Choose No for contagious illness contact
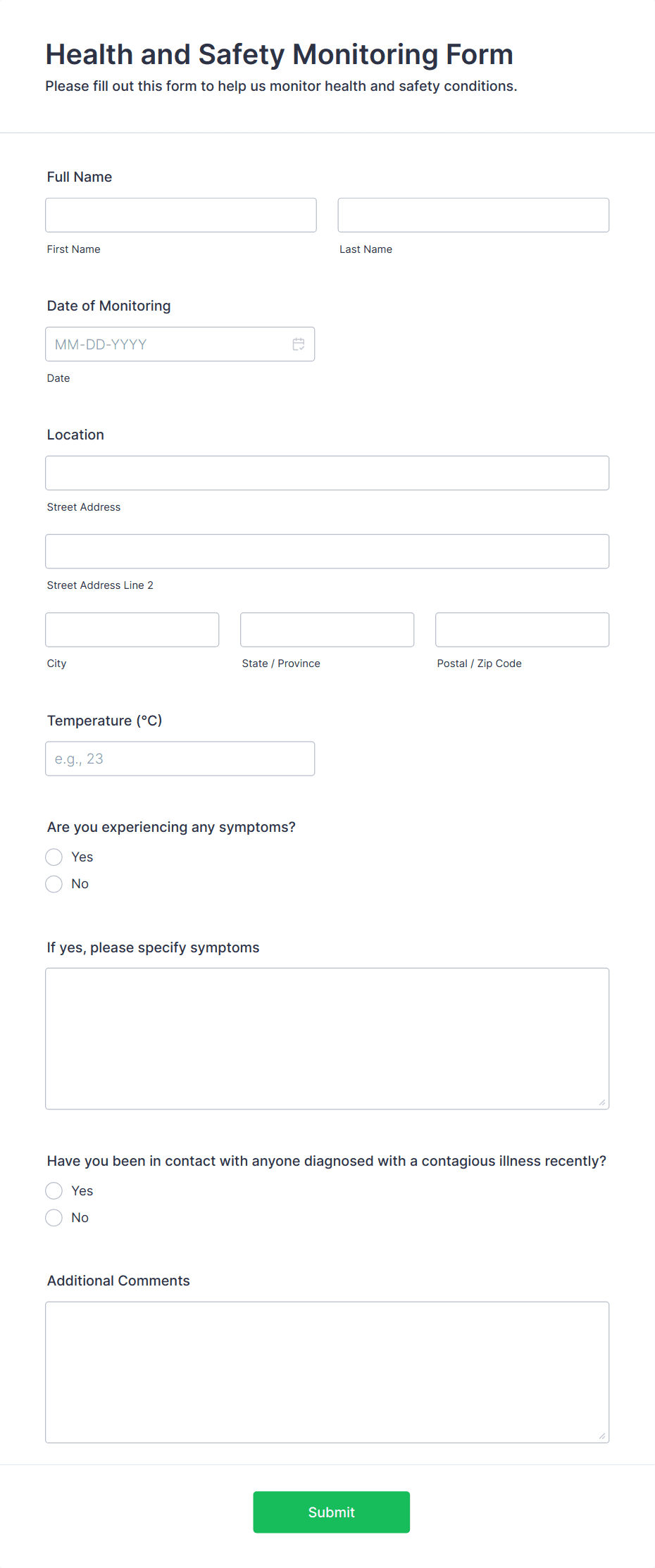655x1568 pixels. 54,1218
